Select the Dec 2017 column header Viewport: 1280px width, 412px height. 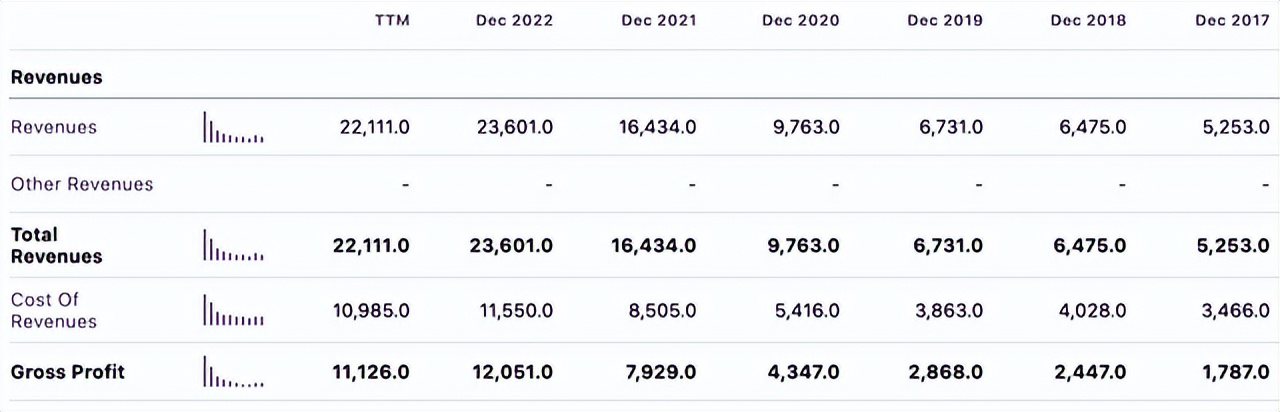pyautogui.click(x=1232, y=21)
